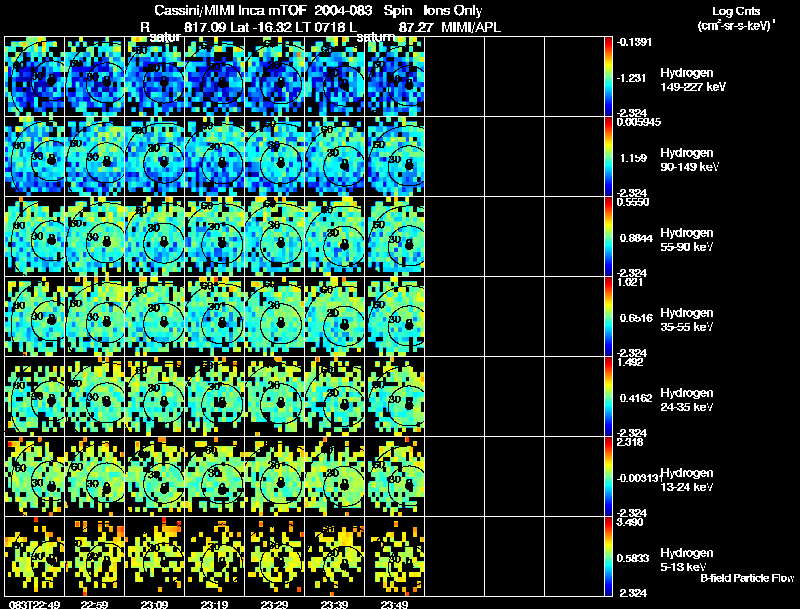This screenshot has height=609, width=800.
Task: Click the 'Ions Only' text in title
Action: point(453,11)
